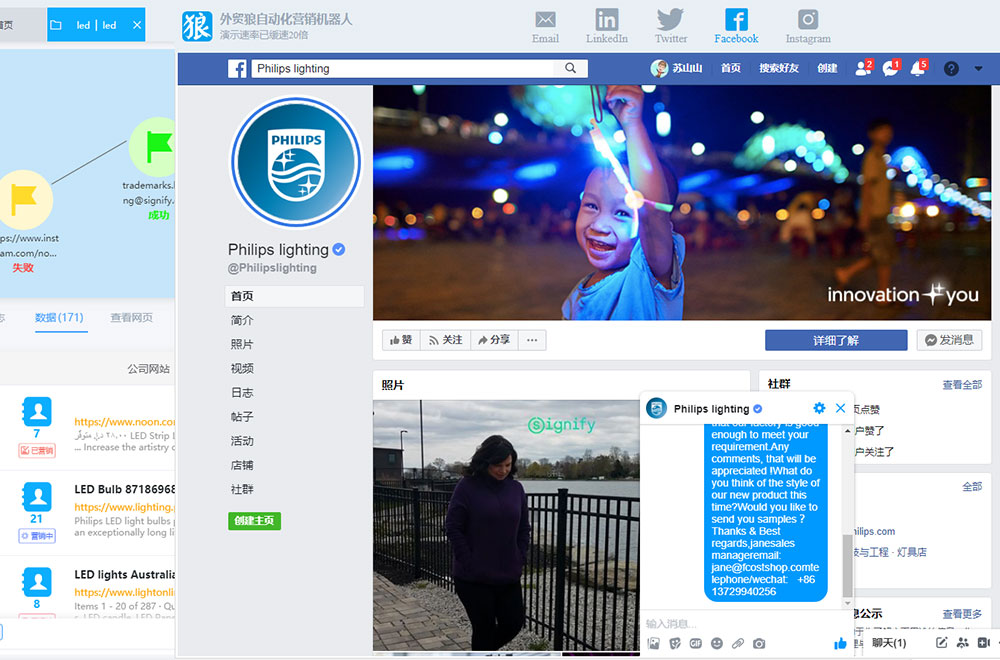Viewport: 1000px width, 660px height.
Task: Click the create group icon in chat bar
Action: point(963,643)
